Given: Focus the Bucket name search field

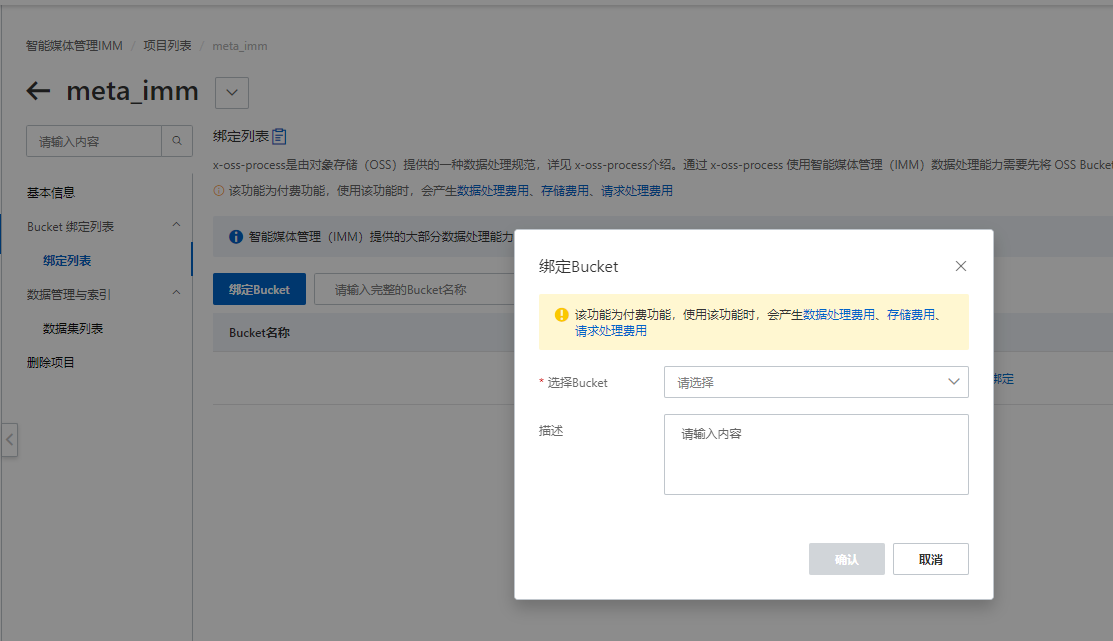Looking at the screenshot, I should (x=415, y=289).
